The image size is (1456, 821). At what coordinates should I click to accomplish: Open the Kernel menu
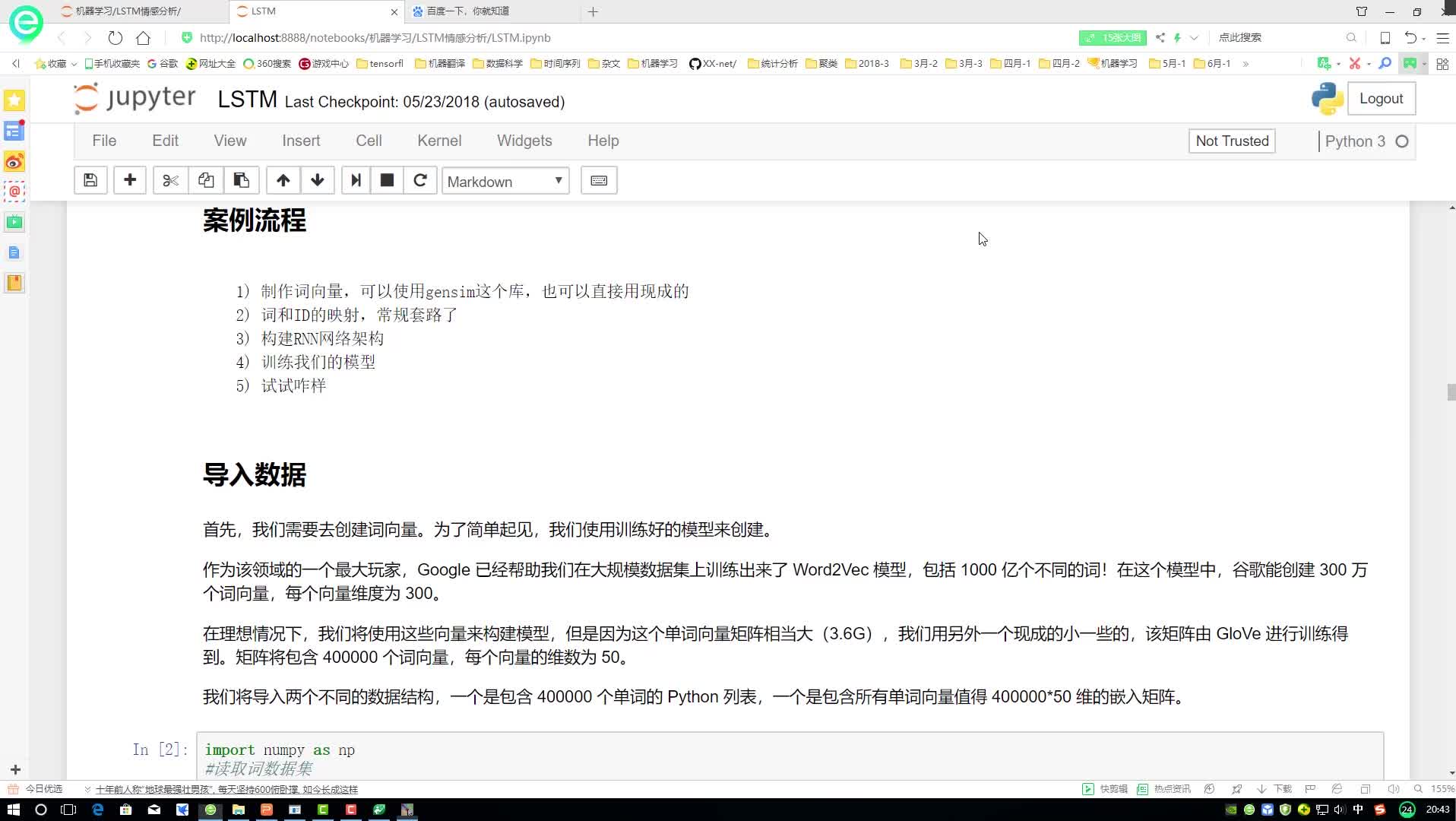click(439, 141)
